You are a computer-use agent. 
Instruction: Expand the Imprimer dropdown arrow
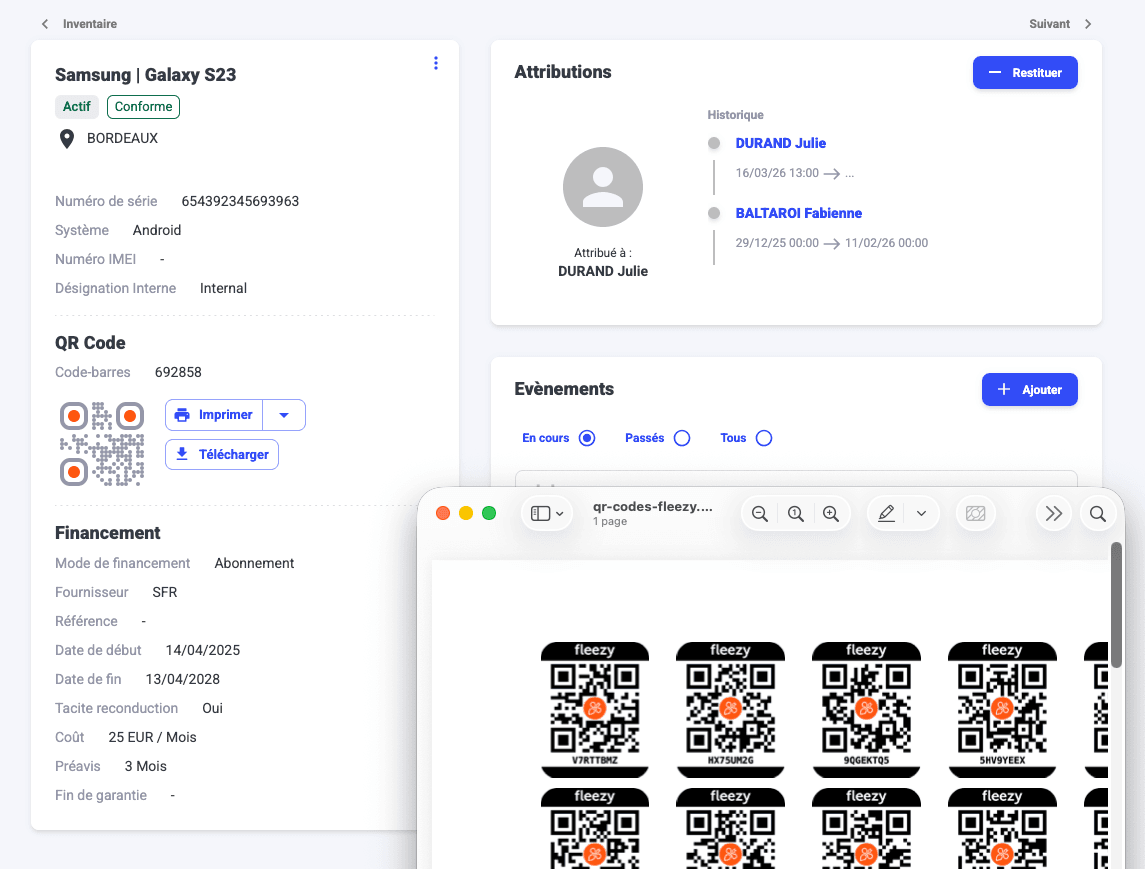click(x=284, y=415)
